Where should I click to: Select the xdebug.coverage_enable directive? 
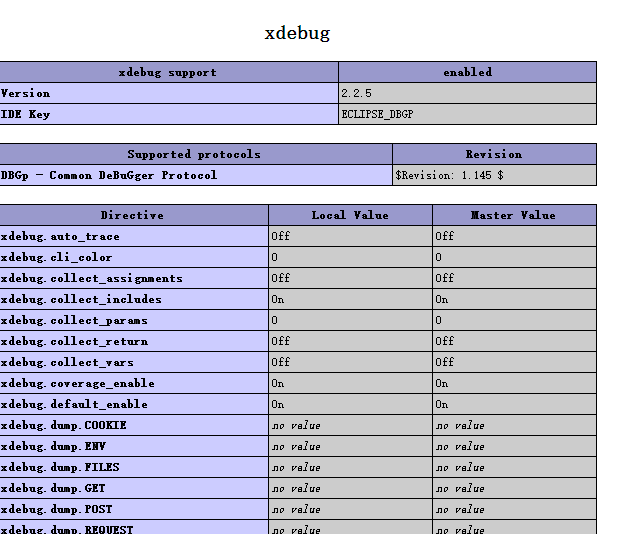click(x=78, y=383)
